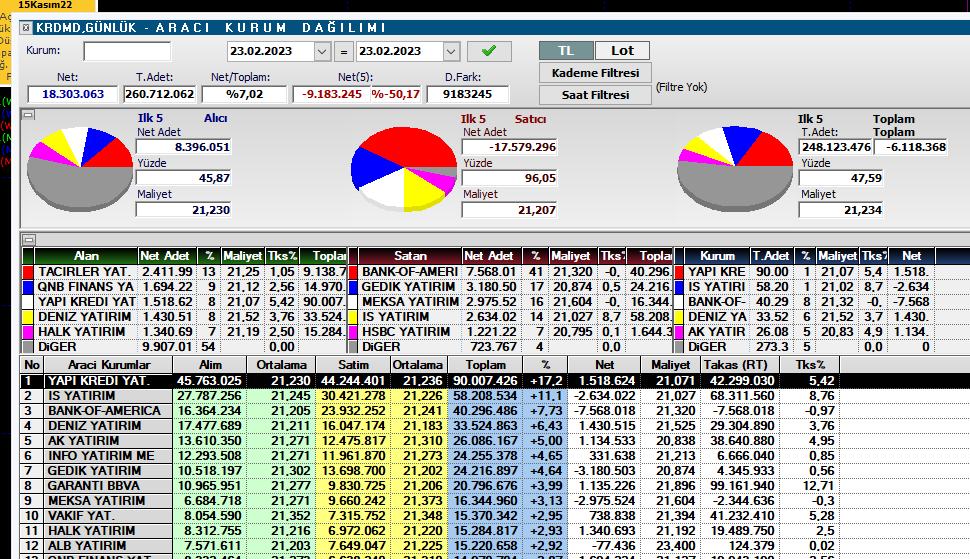Sort by the T.Adet column header
This screenshot has width=970, height=559.
tap(771, 255)
